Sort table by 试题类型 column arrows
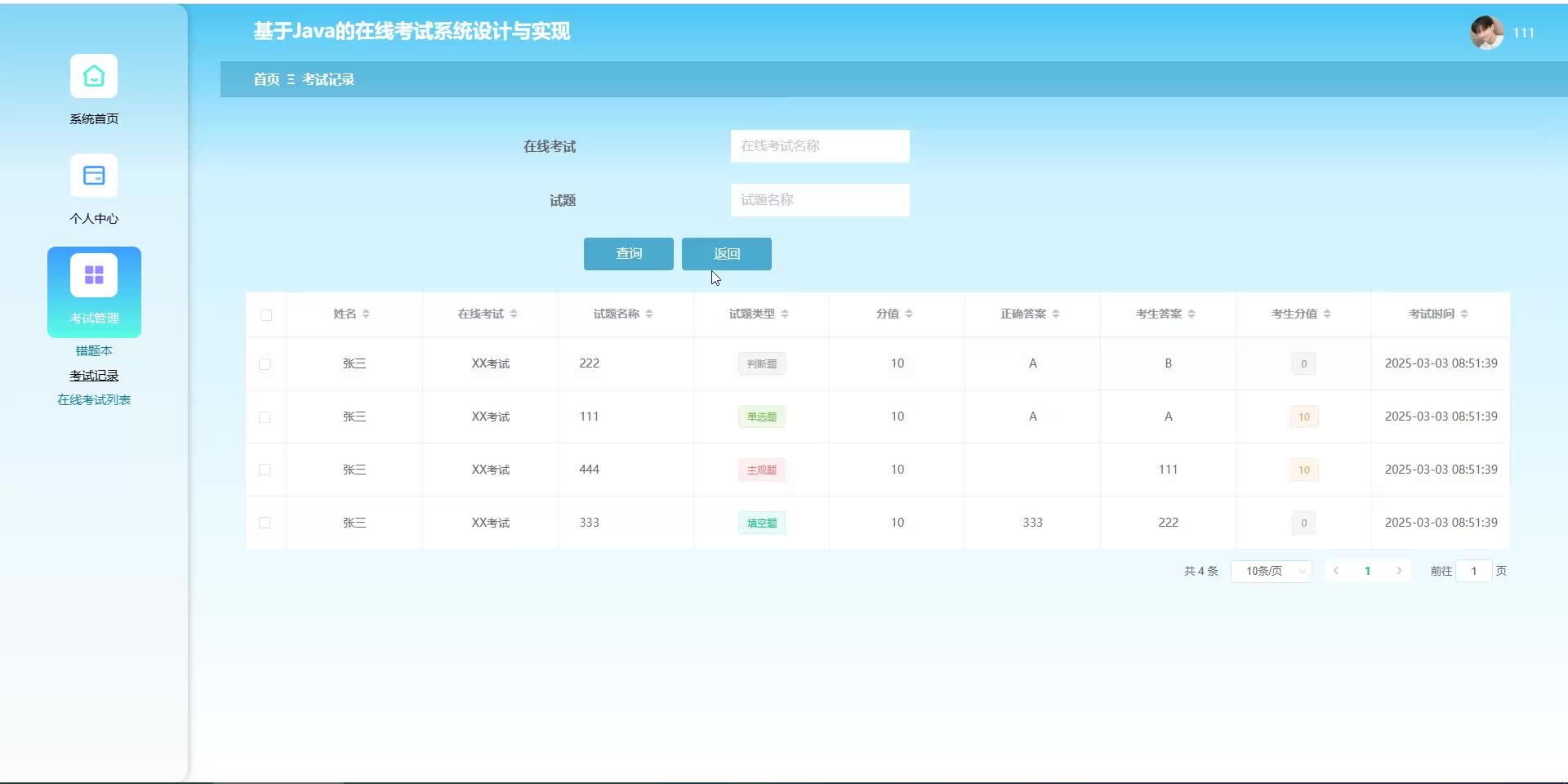The height and width of the screenshot is (784, 1568). point(785,314)
